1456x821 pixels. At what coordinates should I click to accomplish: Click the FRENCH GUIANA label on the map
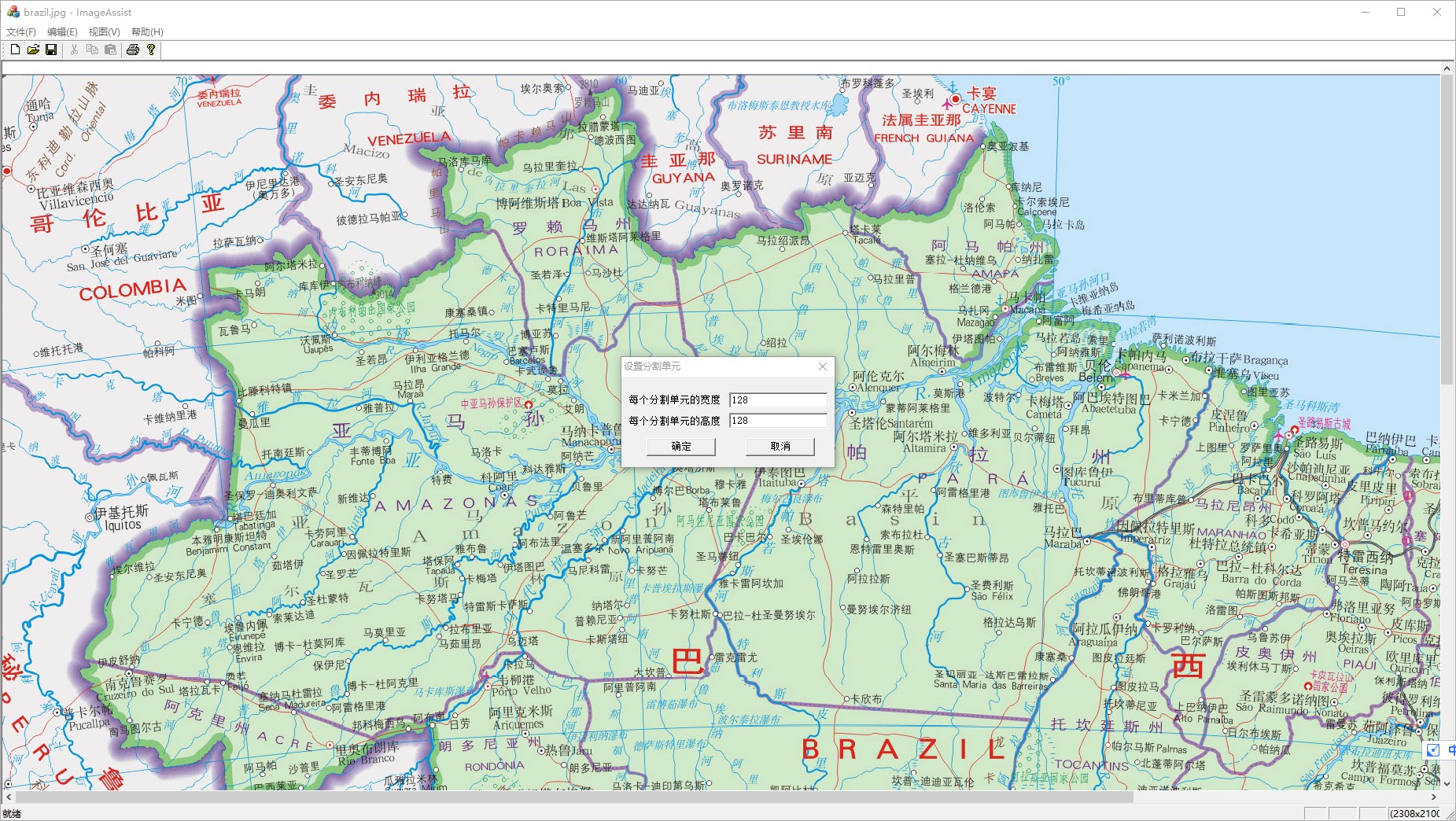click(924, 138)
